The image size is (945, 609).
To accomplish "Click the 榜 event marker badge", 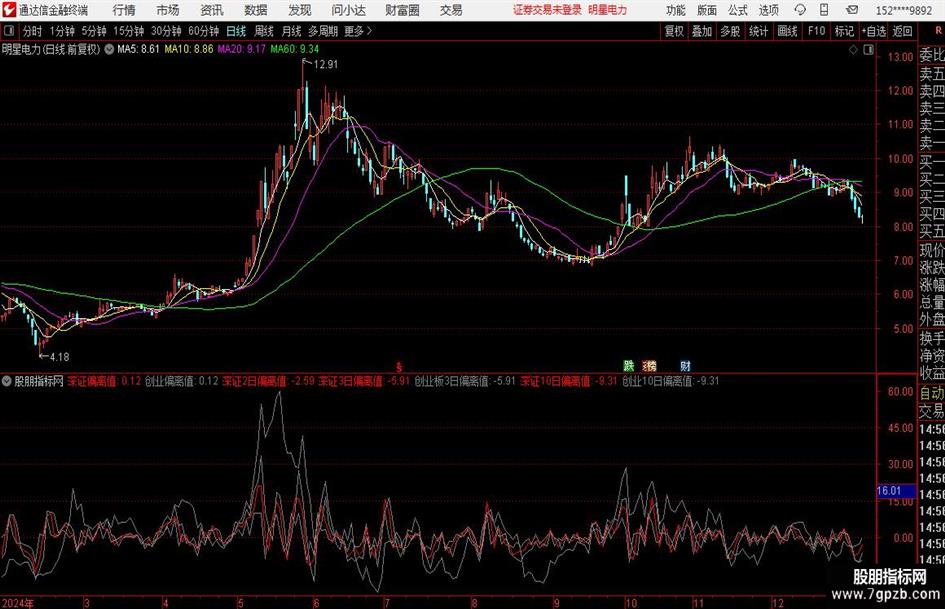I will (650, 365).
